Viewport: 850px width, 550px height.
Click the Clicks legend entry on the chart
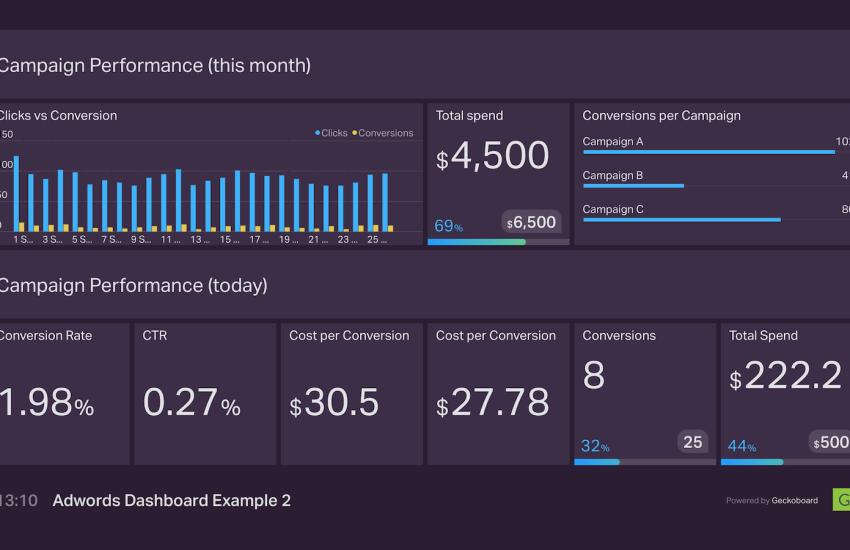[331, 133]
